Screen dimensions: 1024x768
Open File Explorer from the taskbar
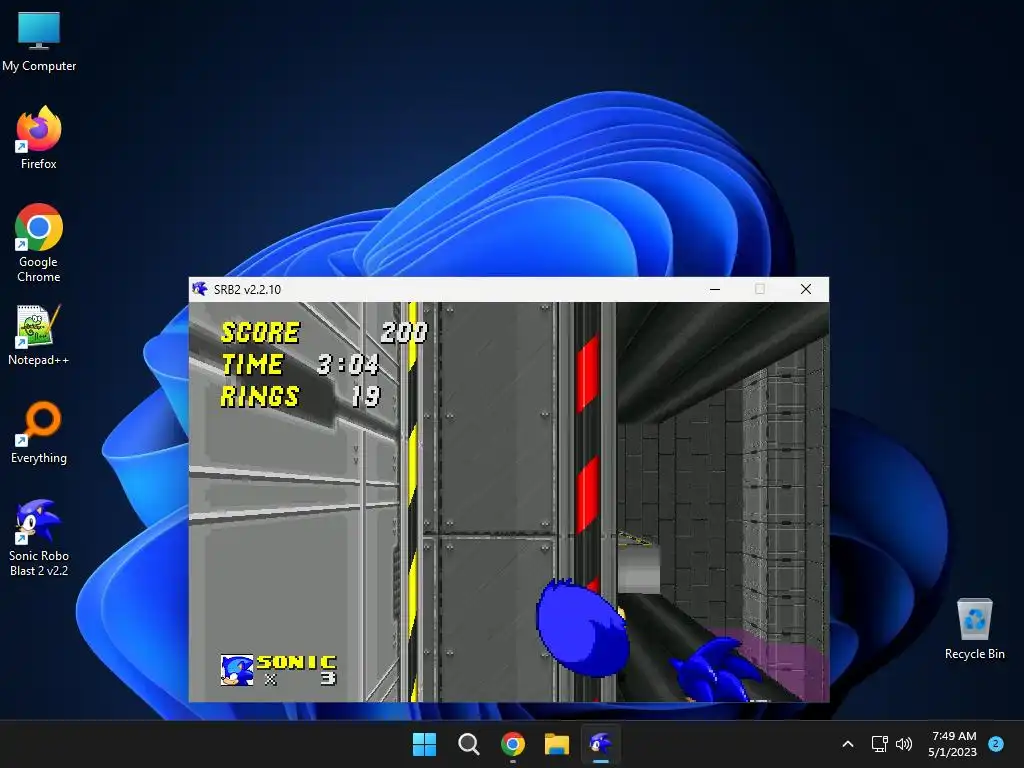click(x=557, y=744)
